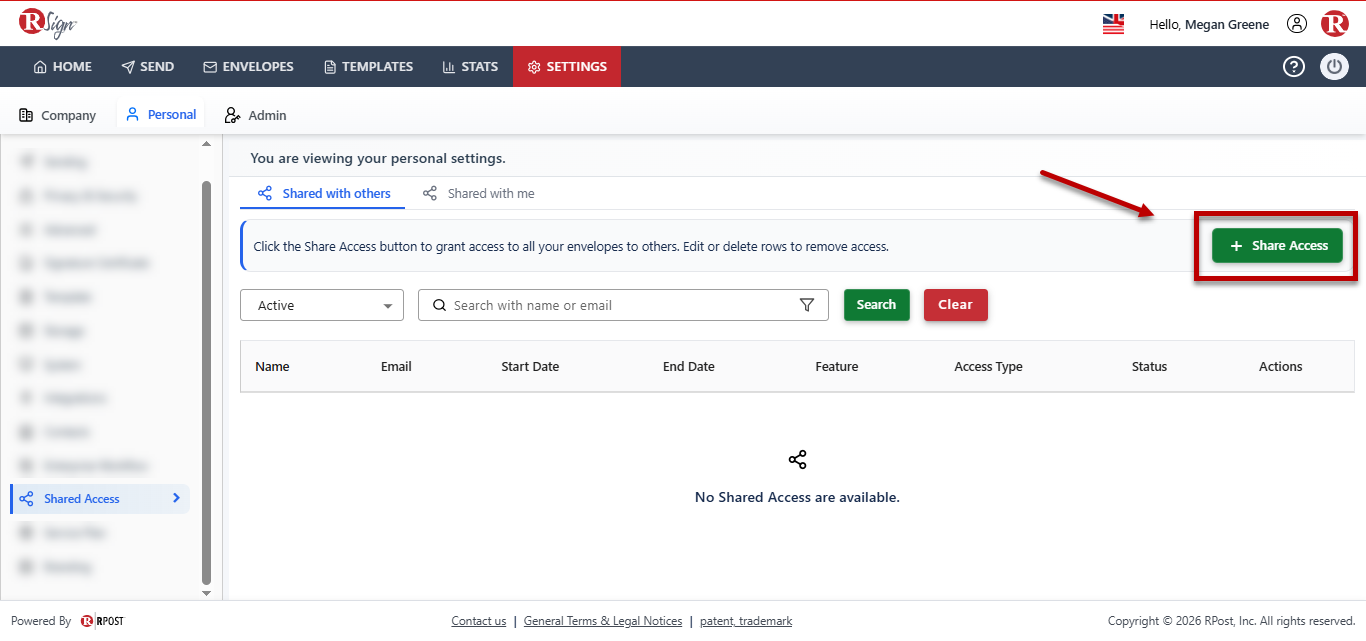Click the RSign logo in the header
The image size is (1366, 641).
[x=48, y=23]
